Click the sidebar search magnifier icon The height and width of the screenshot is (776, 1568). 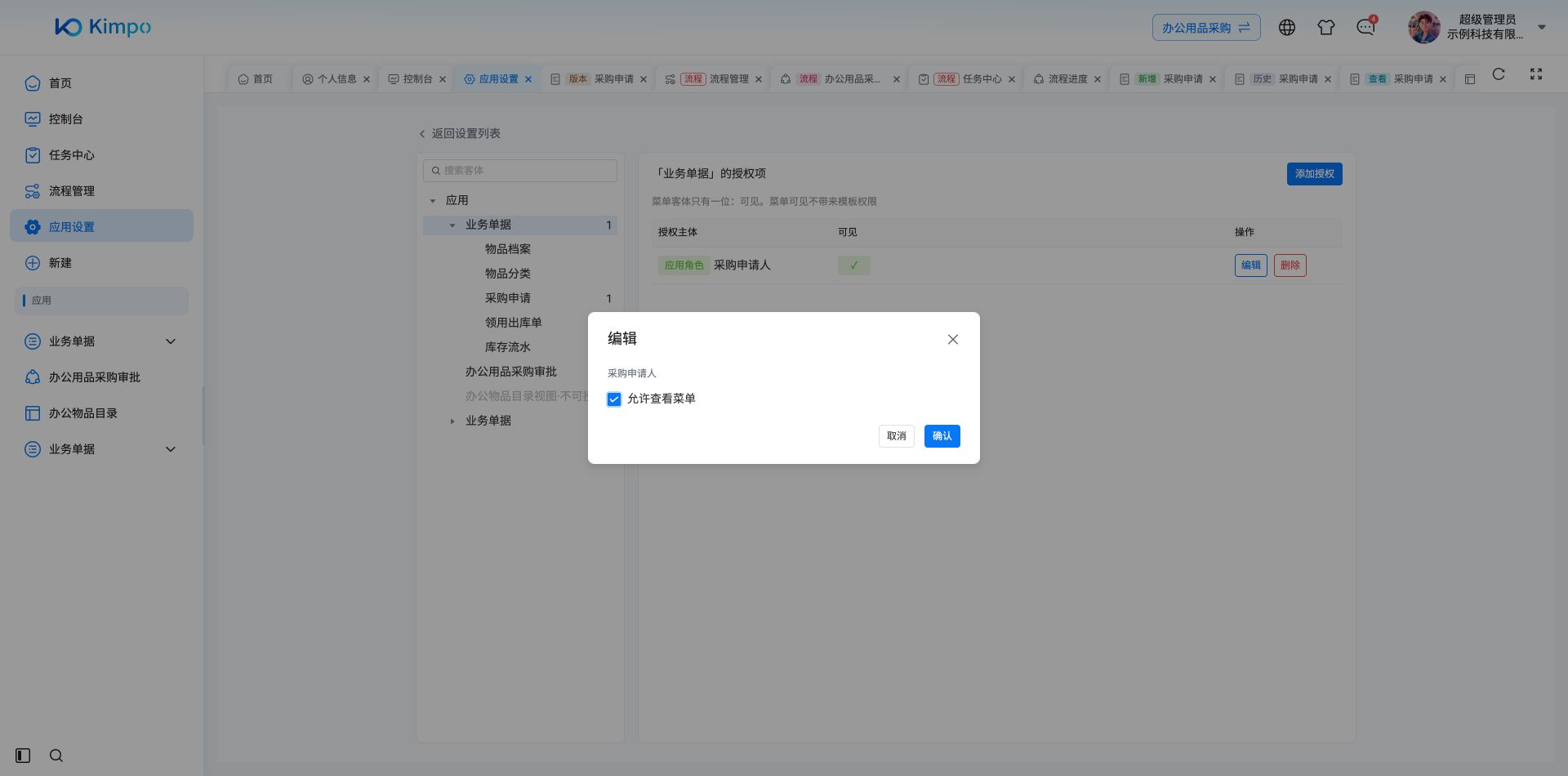click(x=56, y=756)
